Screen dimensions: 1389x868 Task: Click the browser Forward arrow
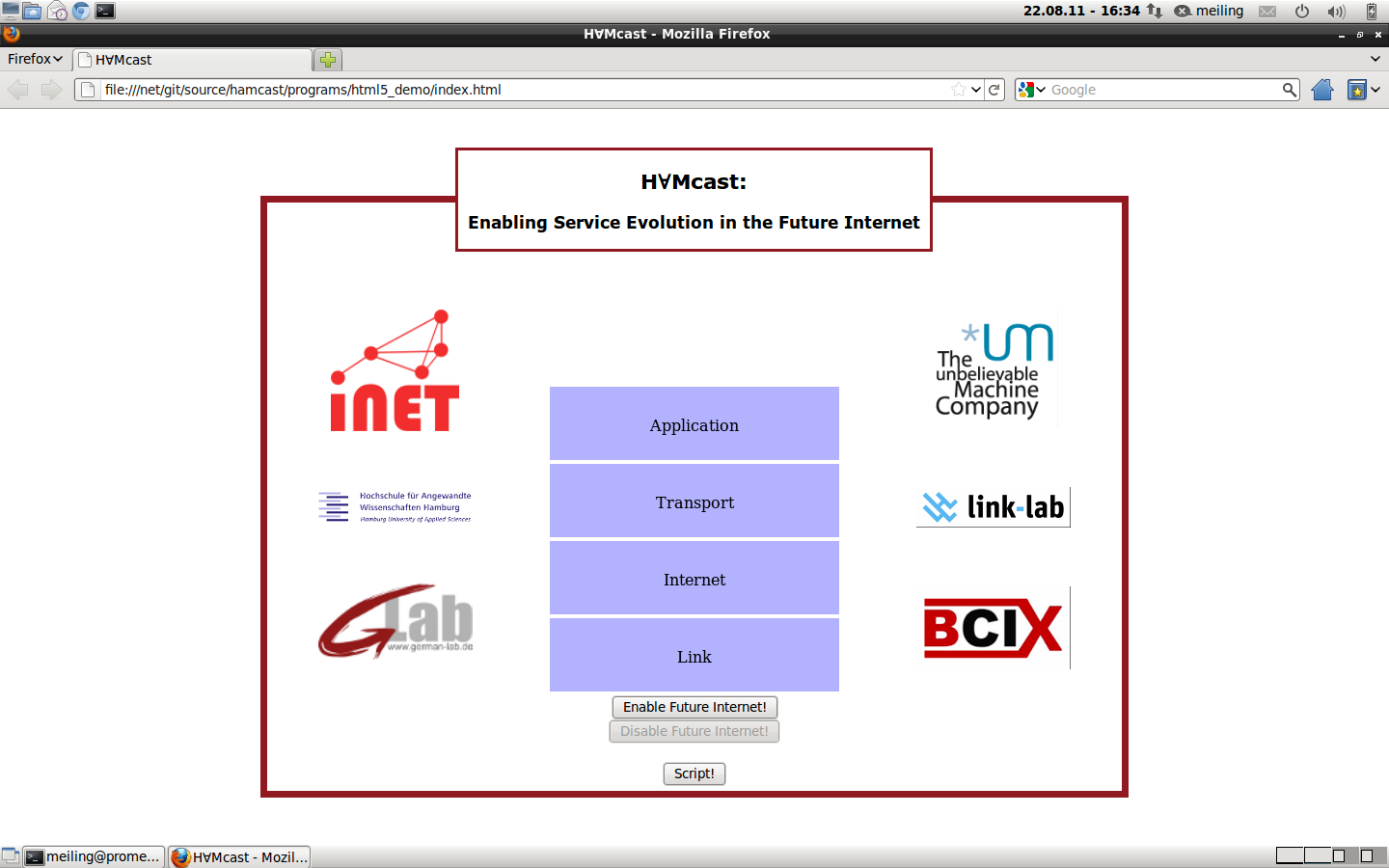tap(52, 90)
